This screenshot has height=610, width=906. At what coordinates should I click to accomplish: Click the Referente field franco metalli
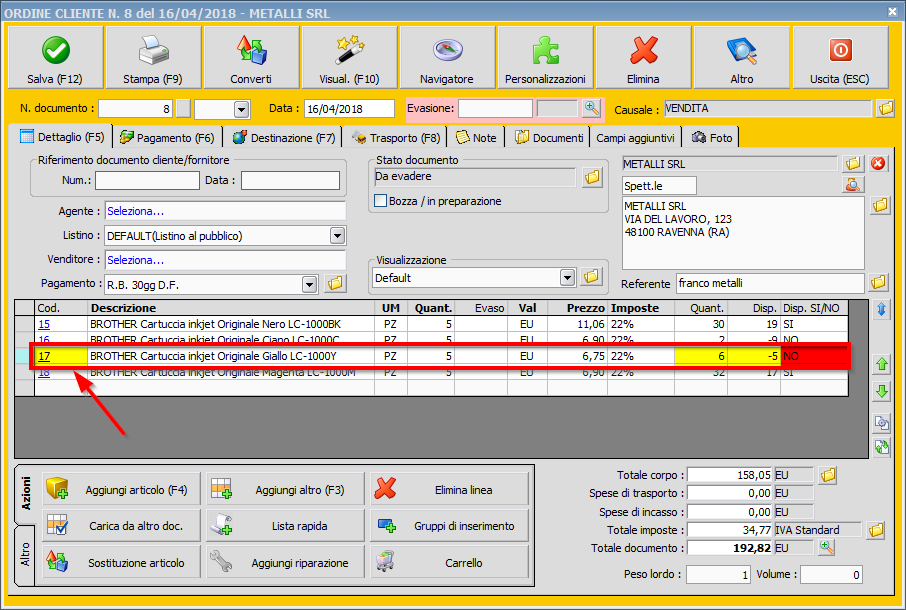tap(770, 283)
